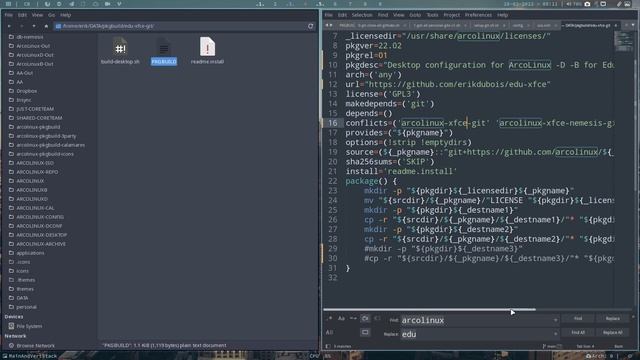Open Selection menu in the text editor
The image size is (640, 360).
point(362,15)
